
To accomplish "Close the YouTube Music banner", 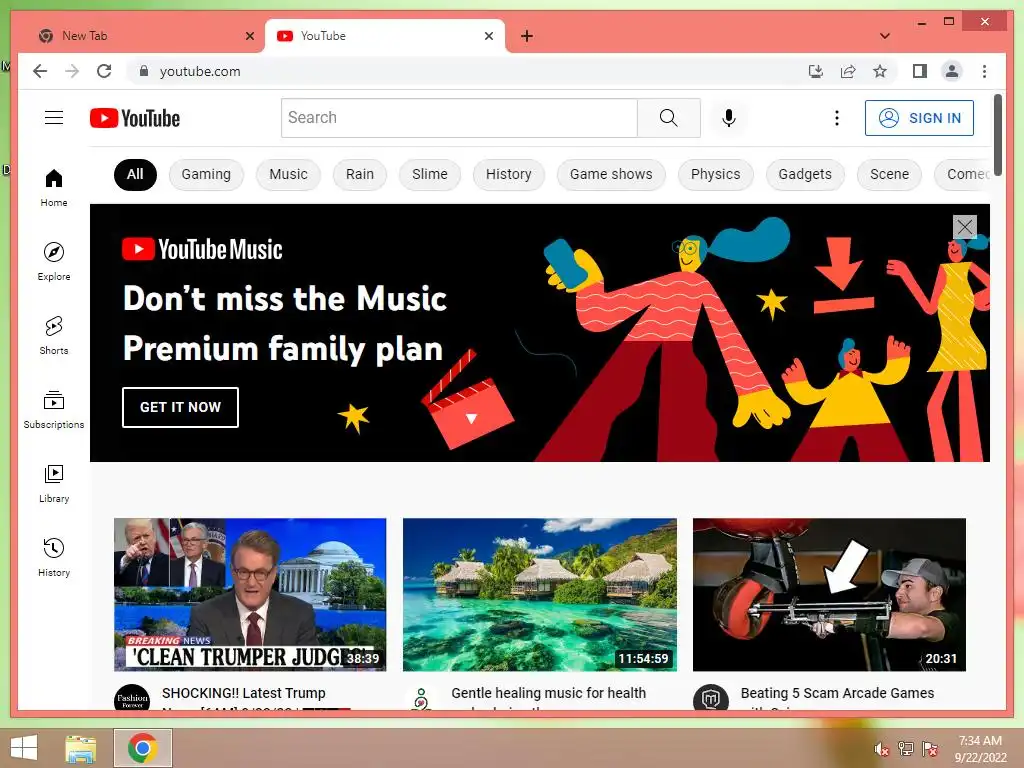I will pyautogui.click(x=965, y=227).
